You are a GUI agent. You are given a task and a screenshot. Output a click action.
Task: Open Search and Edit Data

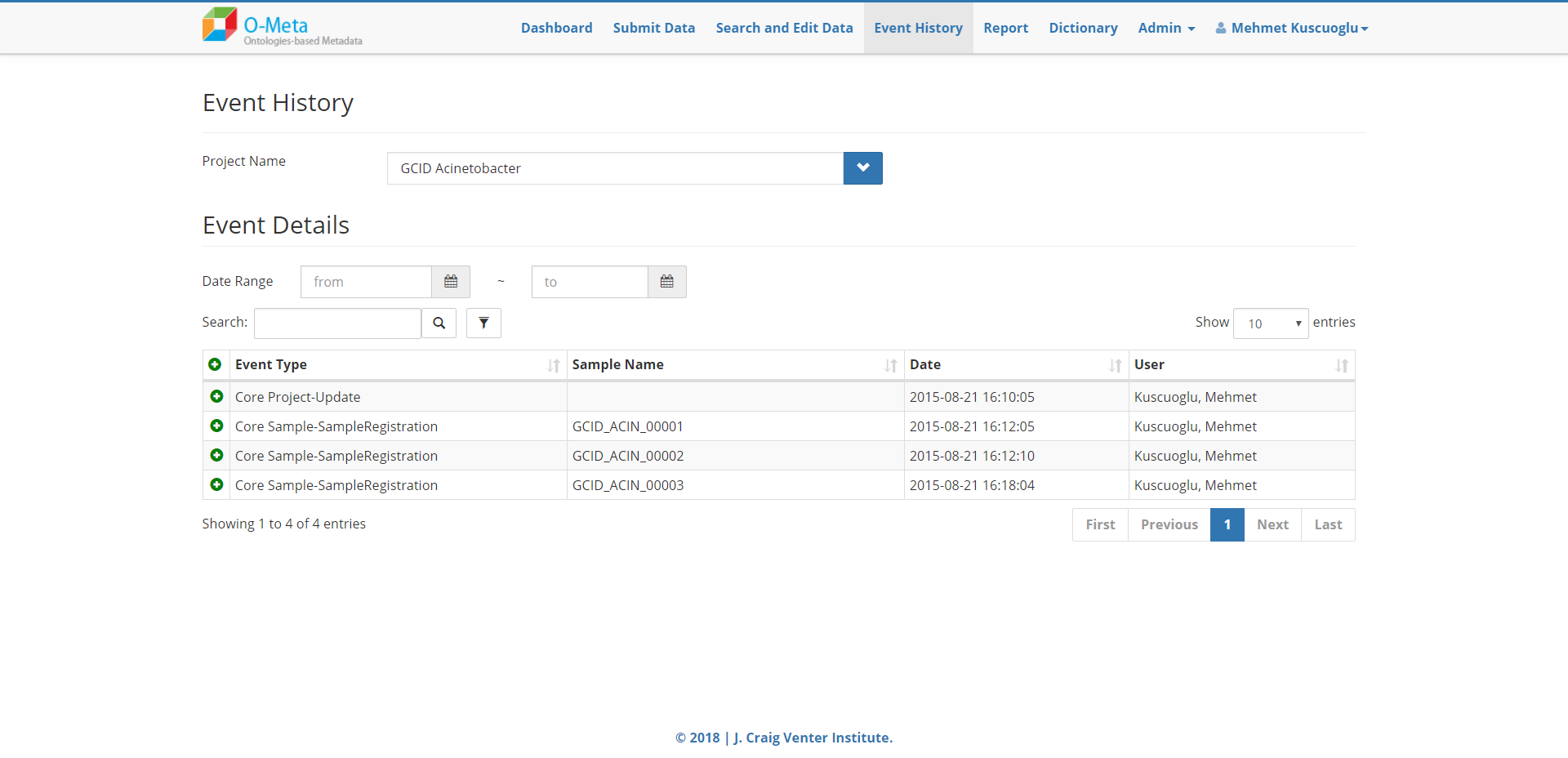(x=785, y=28)
